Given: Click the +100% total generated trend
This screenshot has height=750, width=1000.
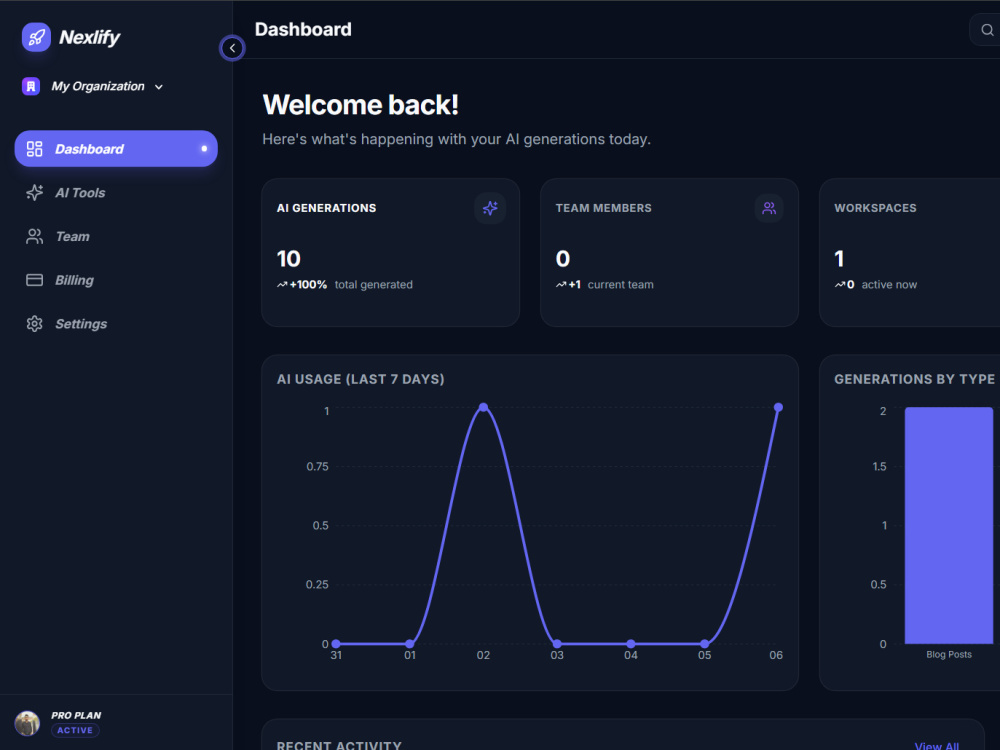Looking at the screenshot, I should pos(344,284).
